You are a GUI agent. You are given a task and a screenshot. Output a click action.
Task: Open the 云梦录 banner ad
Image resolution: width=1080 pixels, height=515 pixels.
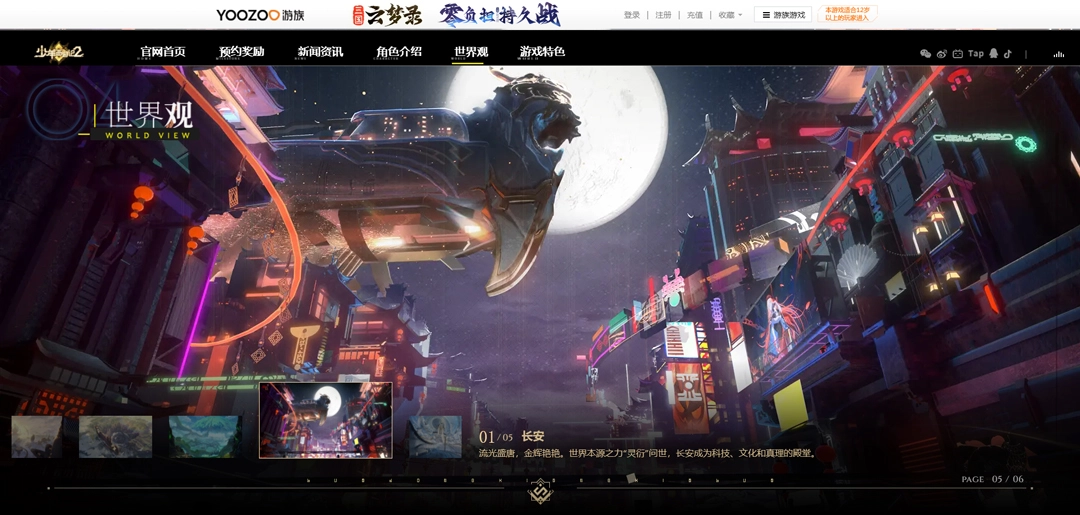(387, 15)
